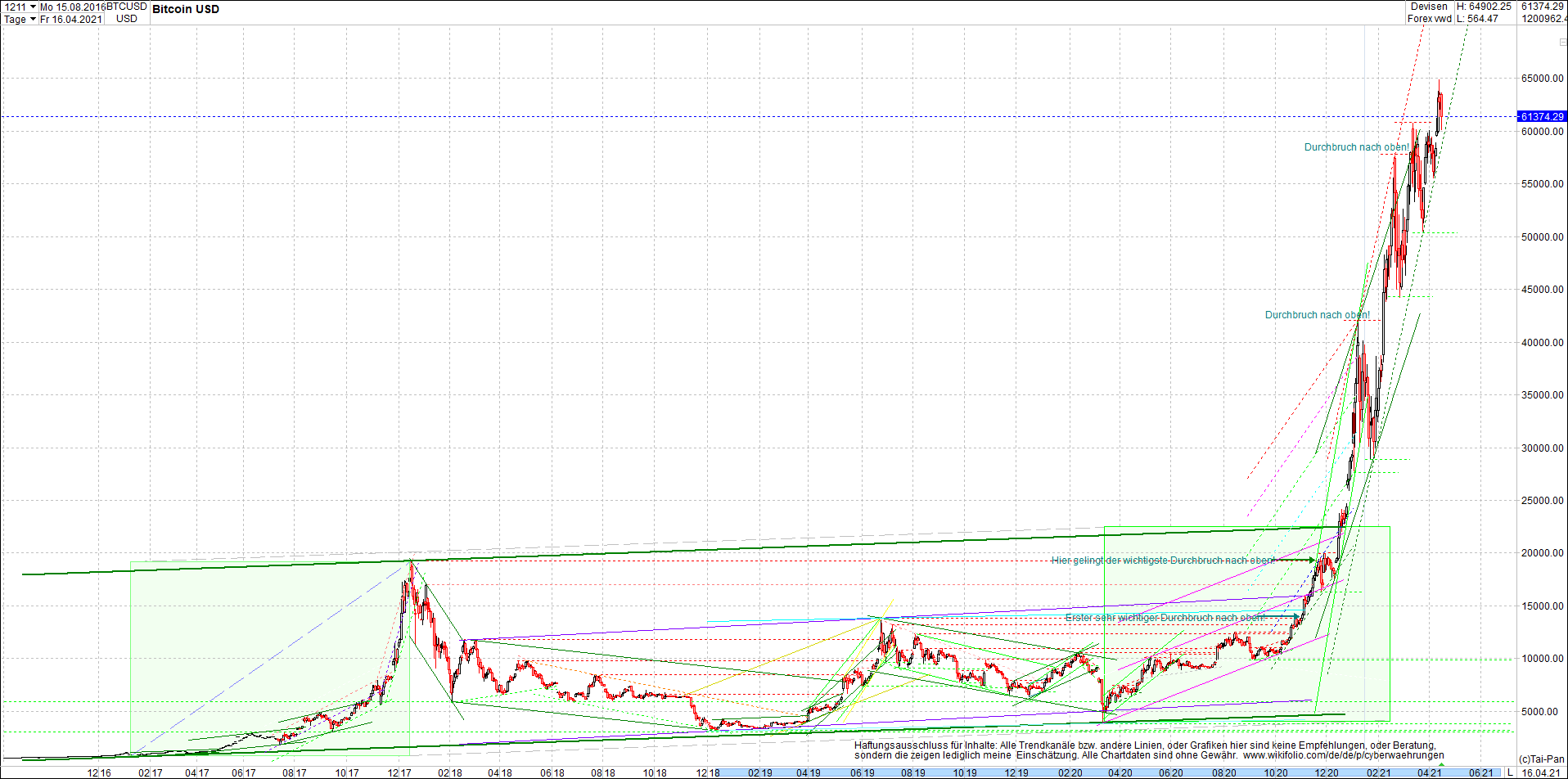Click the Bitcoin USD chart title
This screenshot has width=1568, height=779.
(186, 9)
